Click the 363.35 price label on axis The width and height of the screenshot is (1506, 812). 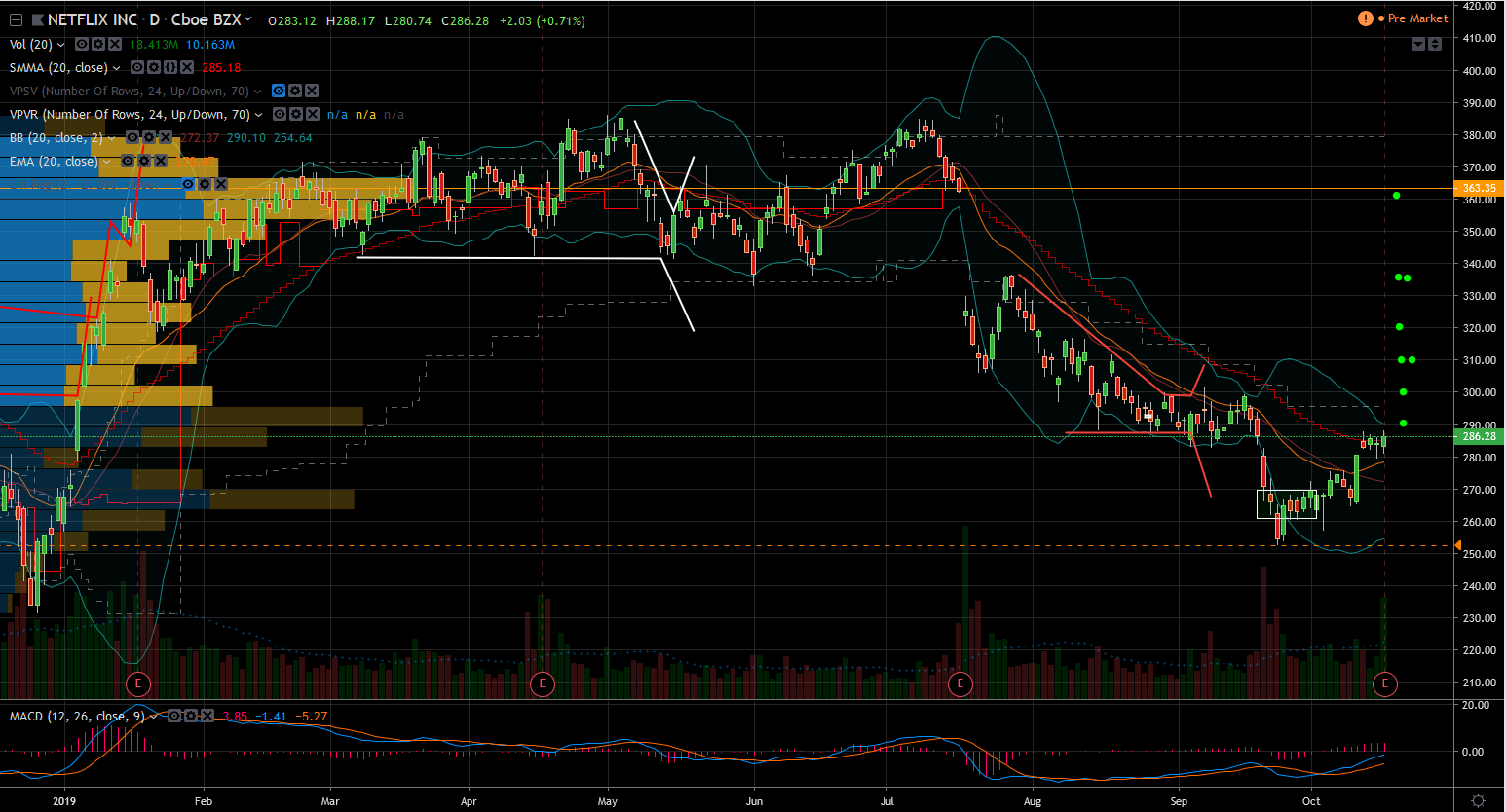1479,188
